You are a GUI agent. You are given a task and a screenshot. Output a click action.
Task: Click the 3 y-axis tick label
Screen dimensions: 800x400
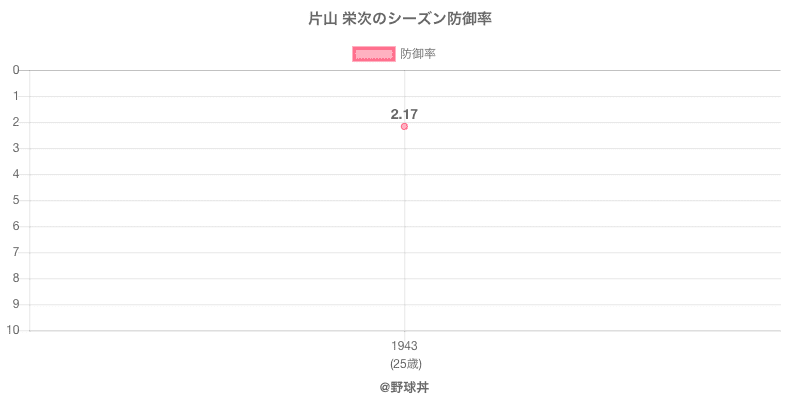coord(17,148)
